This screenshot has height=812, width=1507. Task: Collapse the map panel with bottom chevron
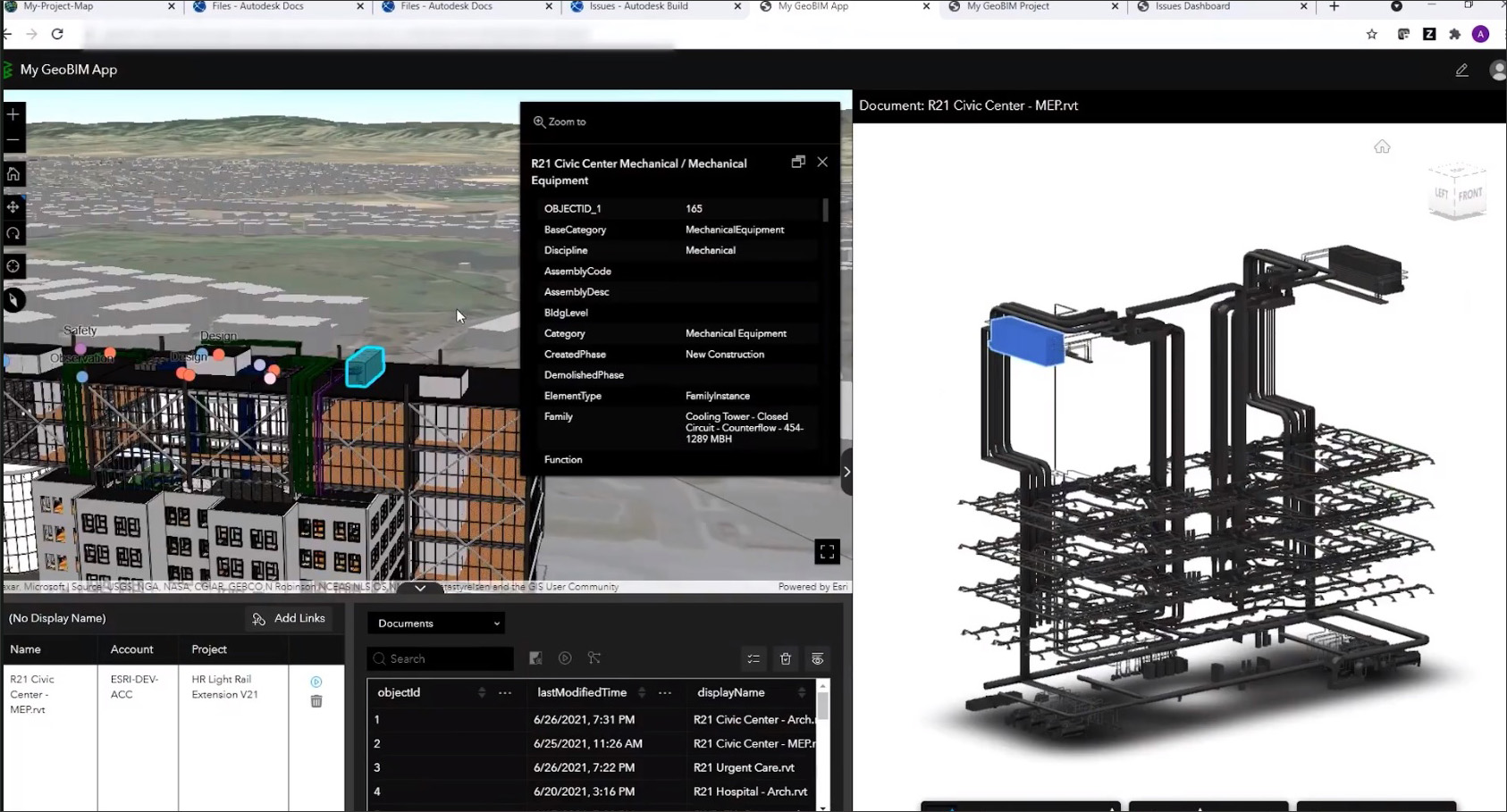pos(420,587)
